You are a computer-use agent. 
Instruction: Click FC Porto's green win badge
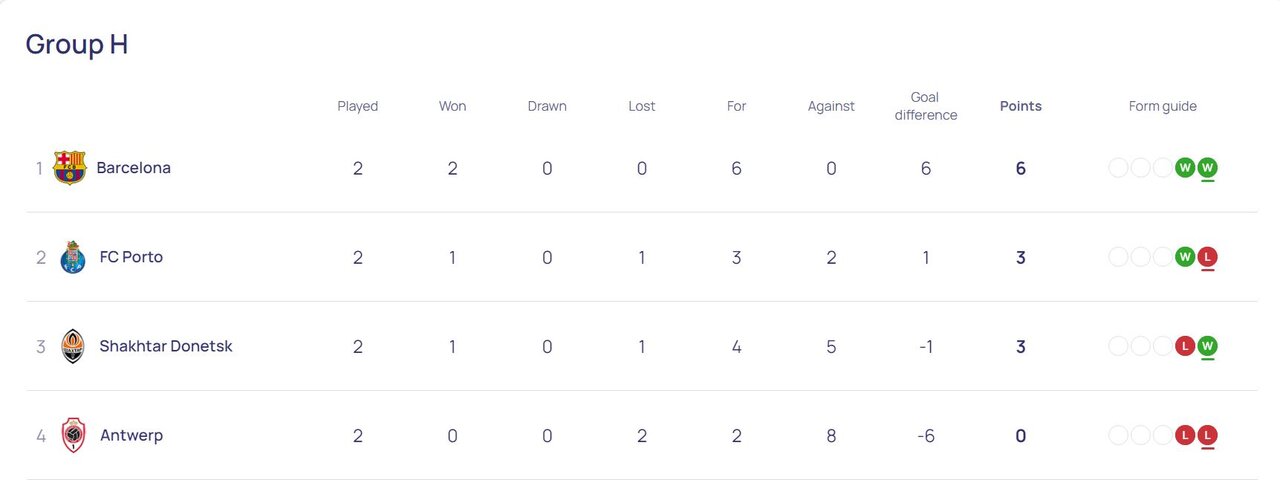point(1185,257)
